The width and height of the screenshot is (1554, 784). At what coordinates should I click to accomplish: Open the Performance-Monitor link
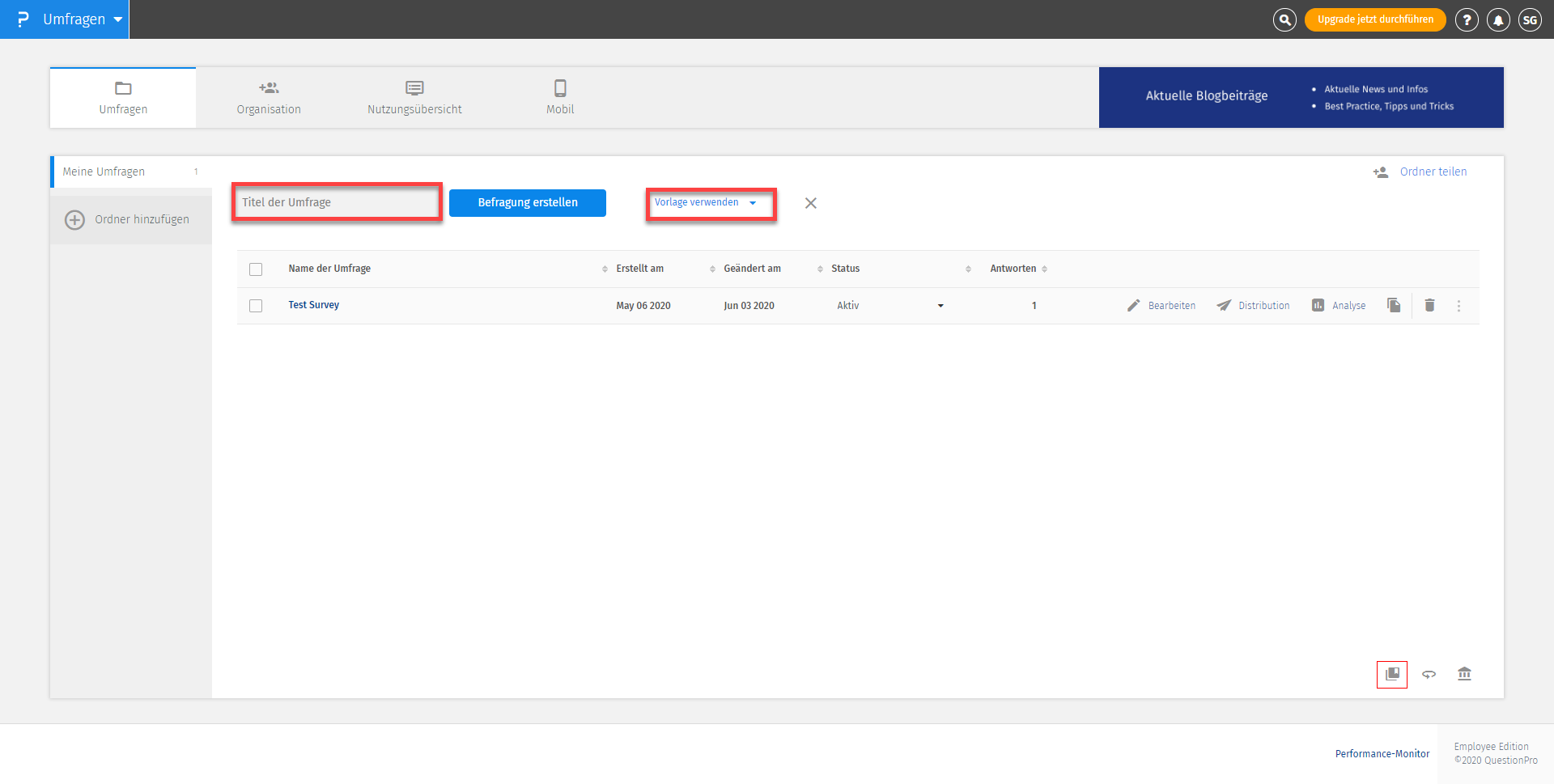pos(1382,753)
